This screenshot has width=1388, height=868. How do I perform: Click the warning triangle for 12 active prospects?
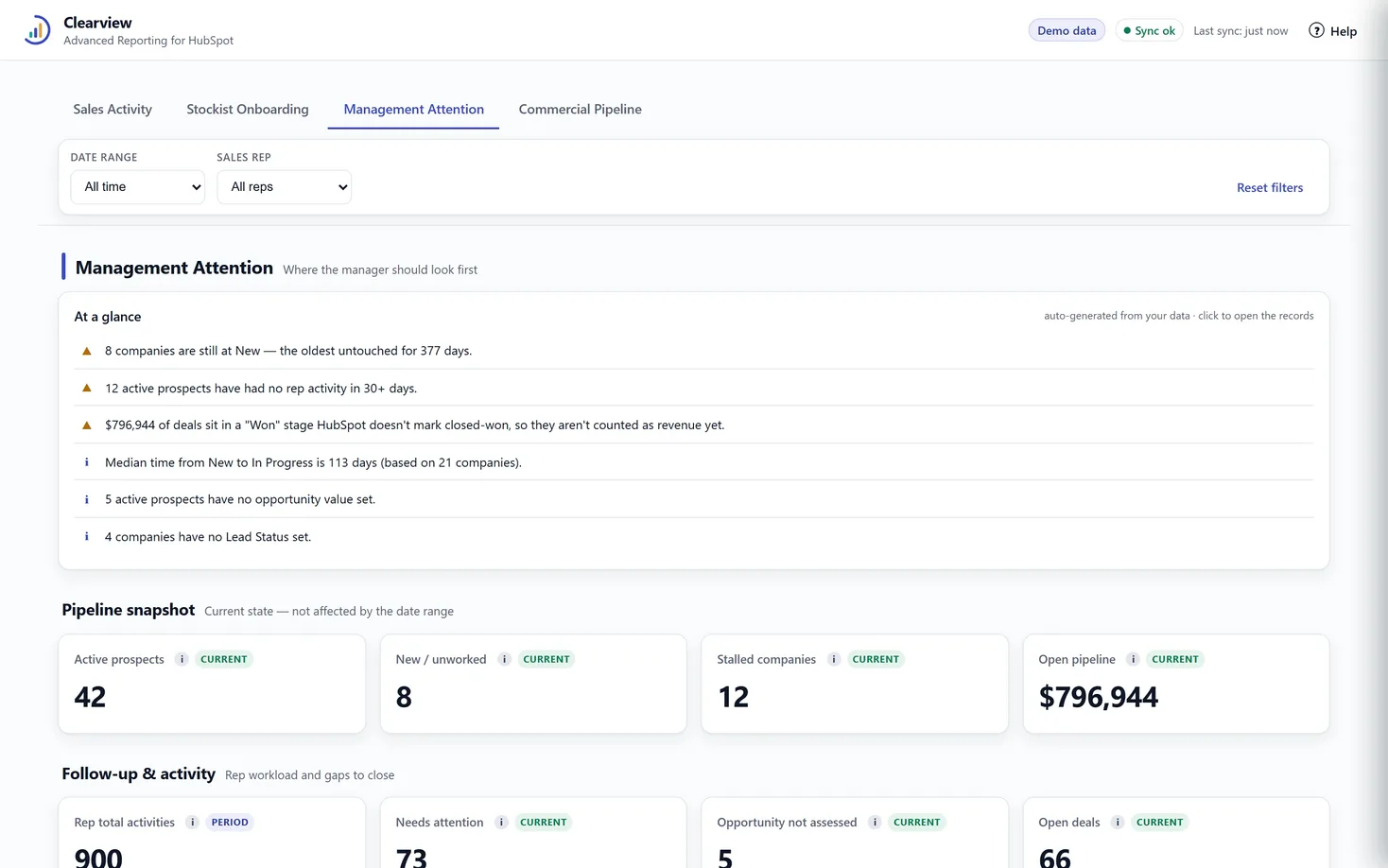[x=87, y=388]
